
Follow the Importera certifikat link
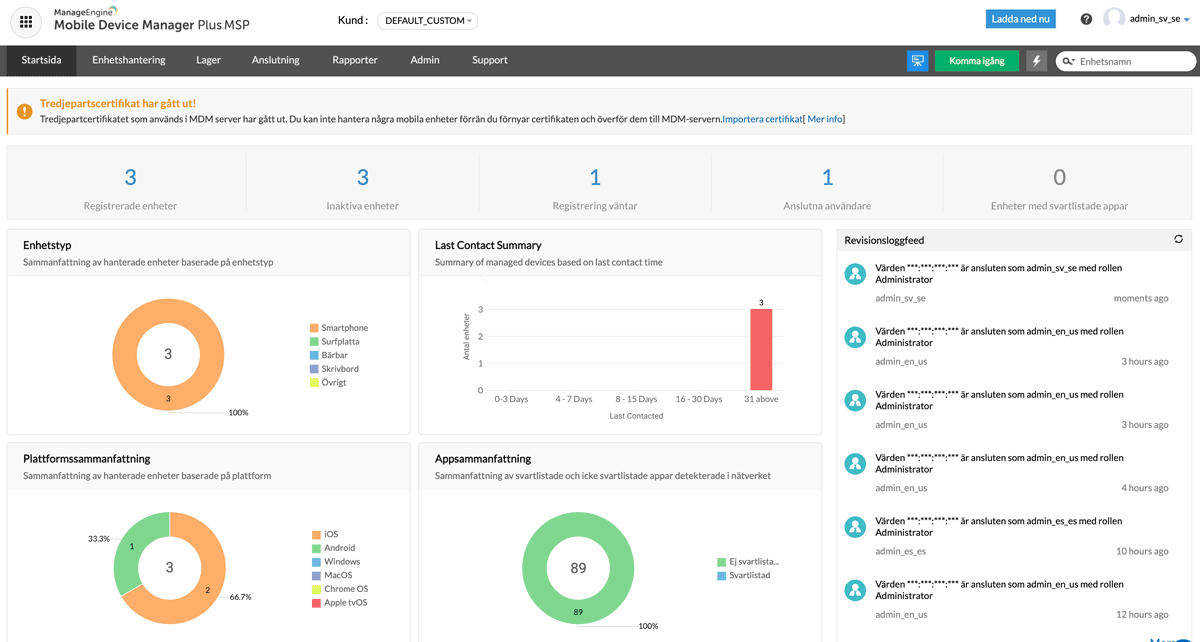[x=762, y=119]
